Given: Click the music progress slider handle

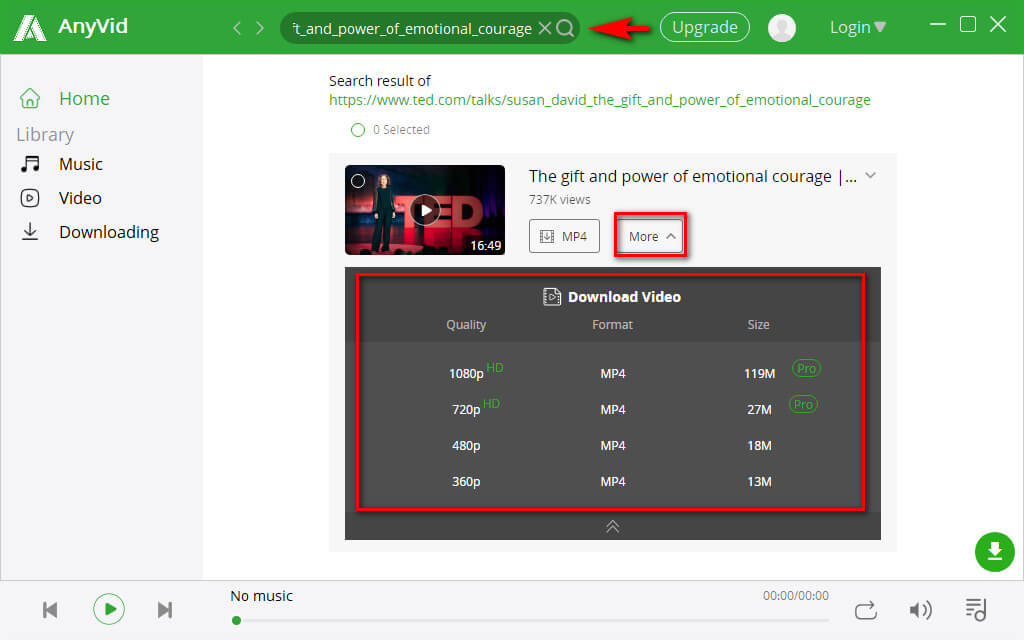Looking at the screenshot, I should pyautogui.click(x=236, y=620).
